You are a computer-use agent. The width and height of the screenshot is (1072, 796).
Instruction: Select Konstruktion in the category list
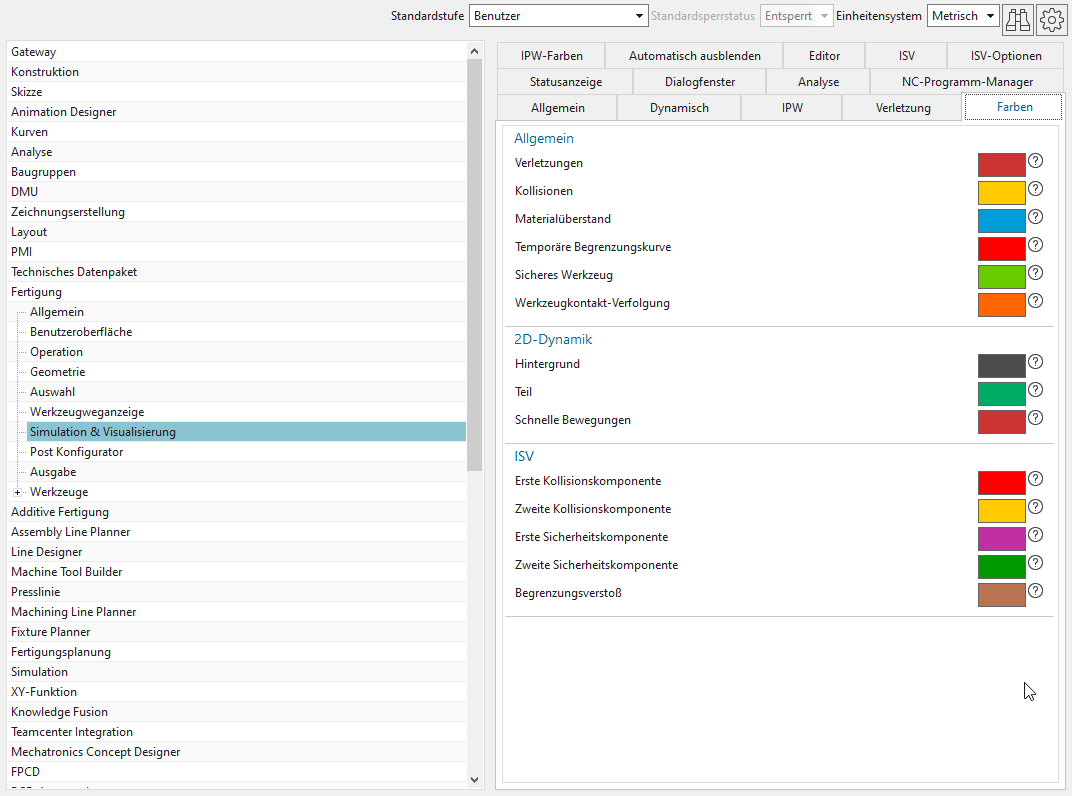pyautogui.click(x=237, y=72)
